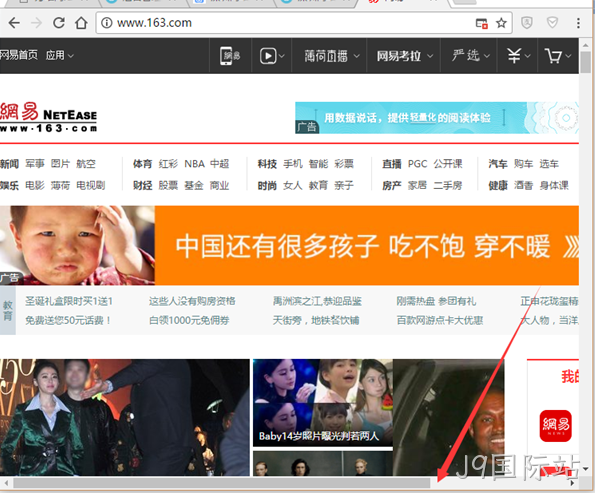The height and width of the screenshot is (493, 595).
Task: Expand the 应用 menu
Action: tap(59, 55)
